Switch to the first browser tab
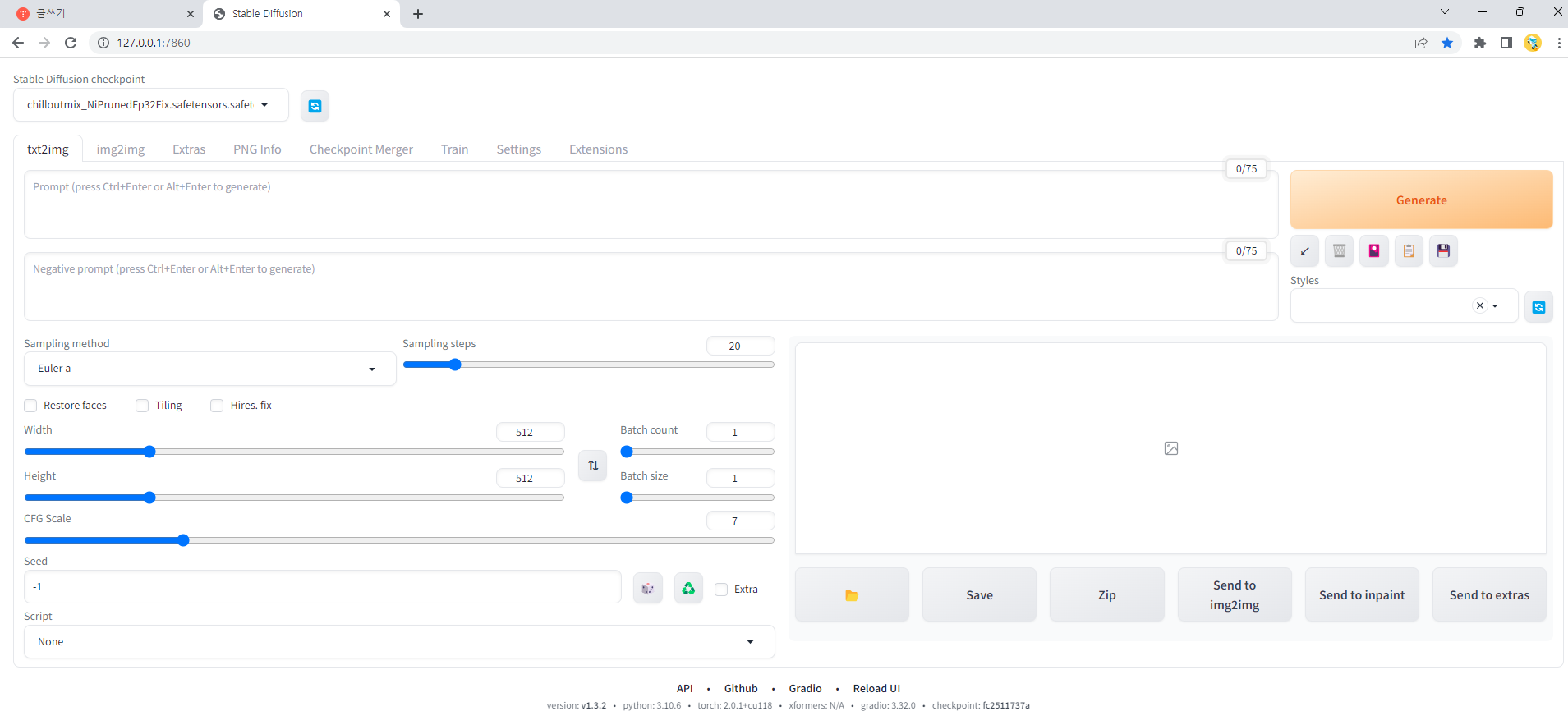 [100, 14]
